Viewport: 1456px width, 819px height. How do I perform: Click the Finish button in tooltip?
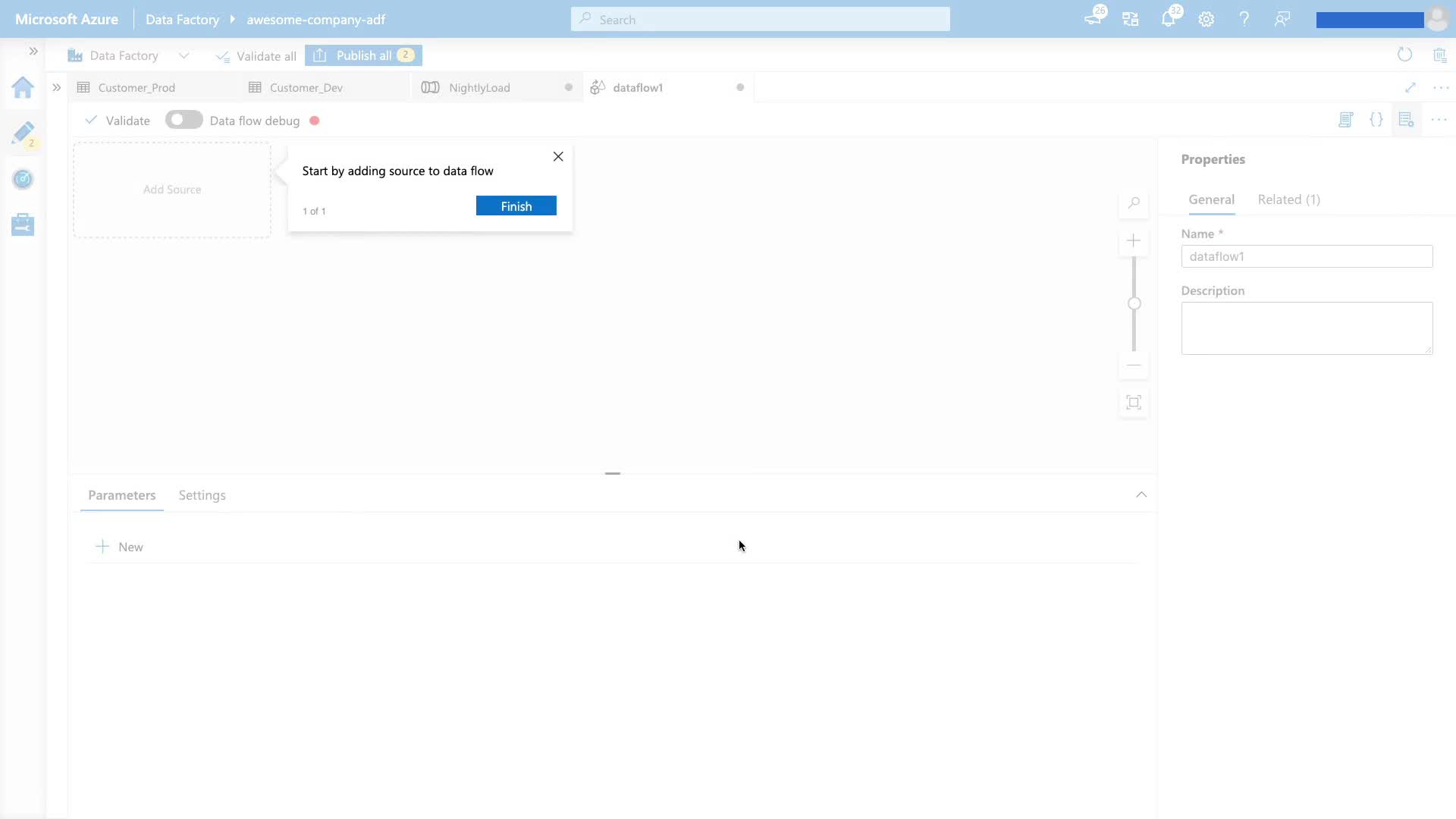coord(516,206)
